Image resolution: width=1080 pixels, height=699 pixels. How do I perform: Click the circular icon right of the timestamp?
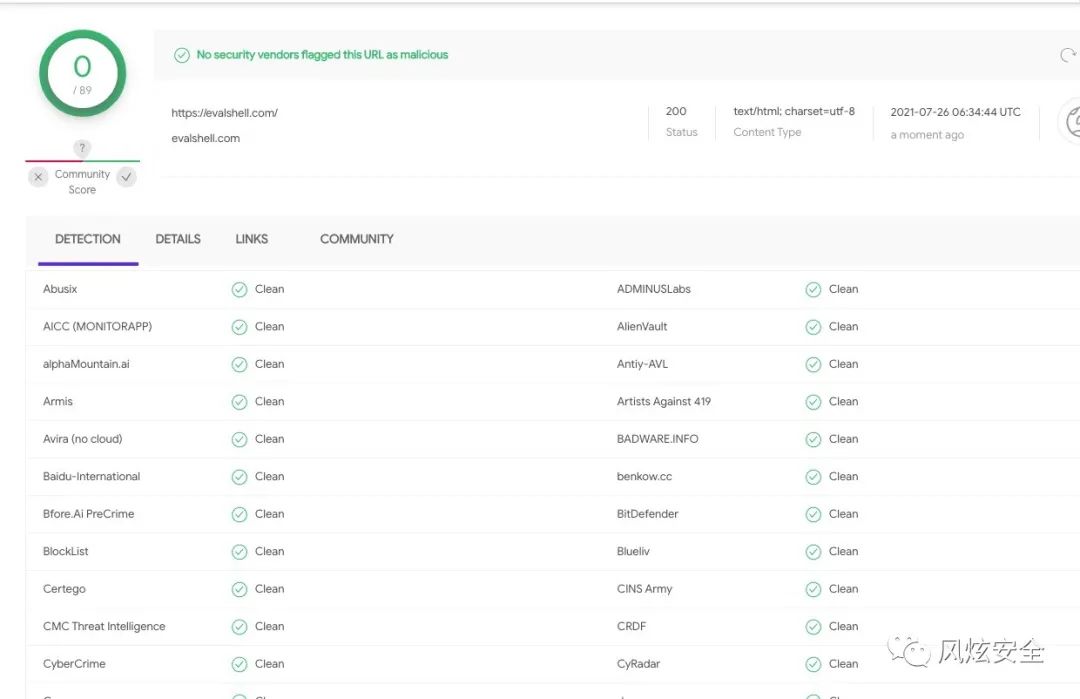[1070, 122]
